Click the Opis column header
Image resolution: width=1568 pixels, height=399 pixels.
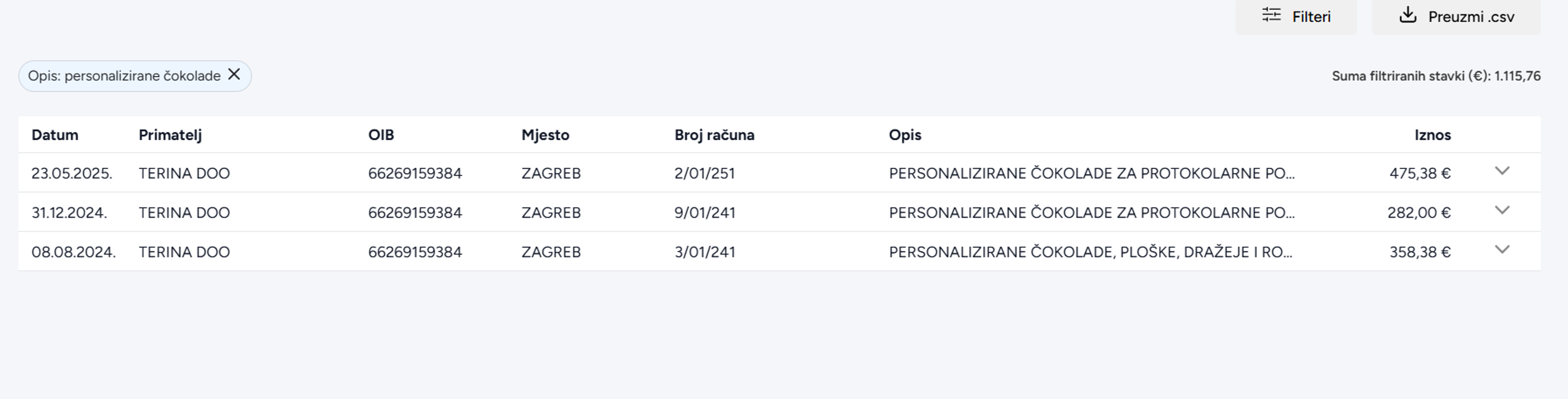904,135
